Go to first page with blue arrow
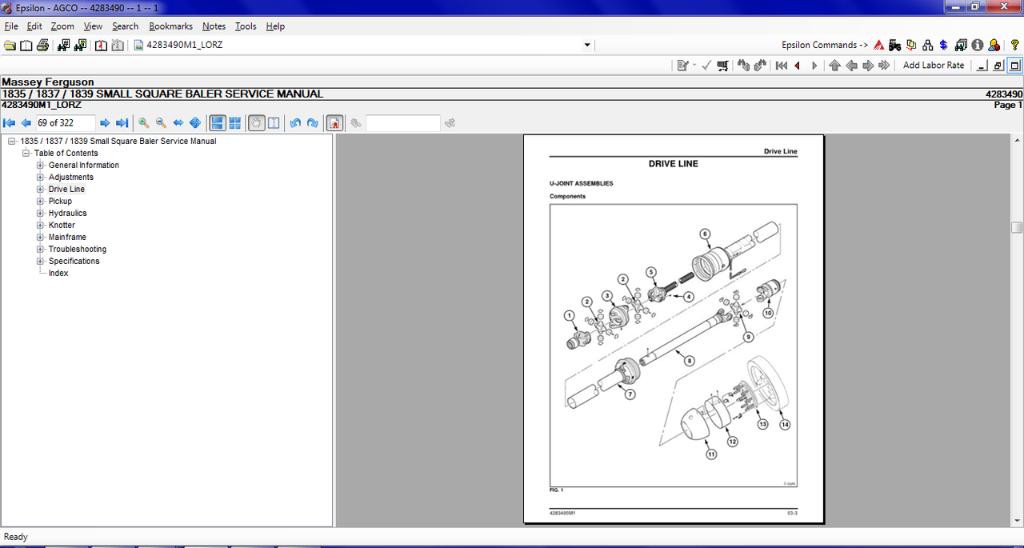This screenshot has width=1024, height=548. point(9,123)
